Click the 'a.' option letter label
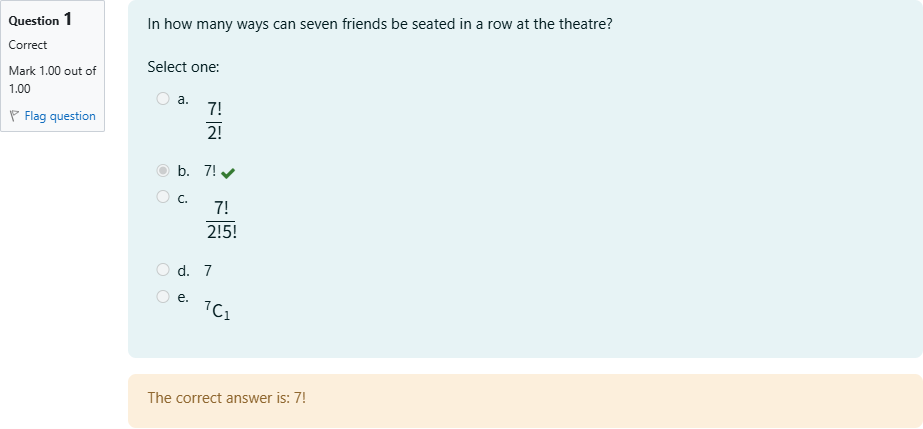The width and height of the screenshot is (923, 429). click(x=183, y=98)
